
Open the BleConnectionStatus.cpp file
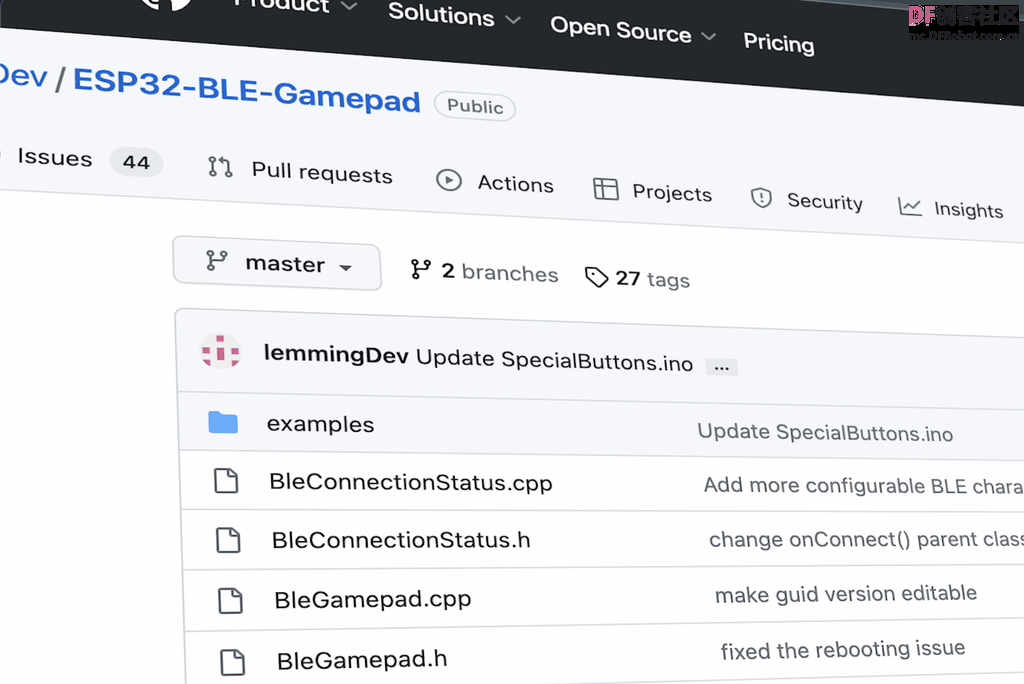coord(411,483)
